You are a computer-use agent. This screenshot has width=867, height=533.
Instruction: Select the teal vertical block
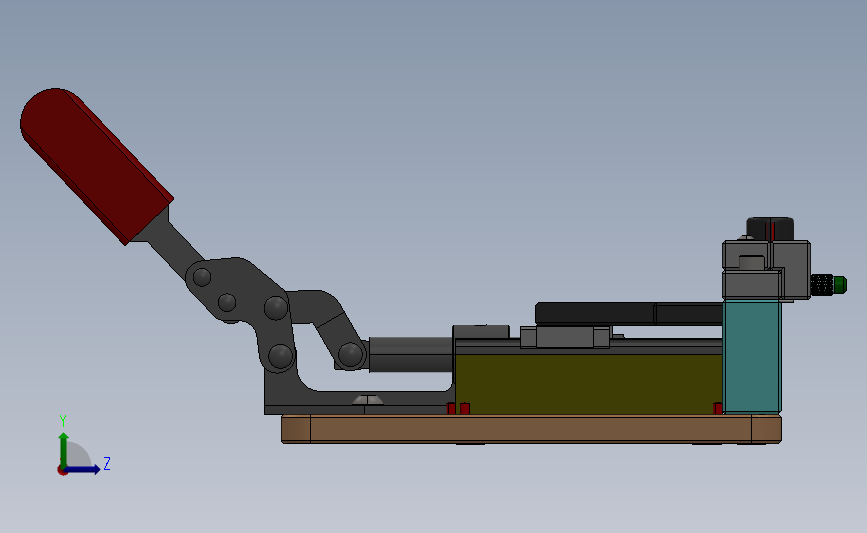click(752, 356)
